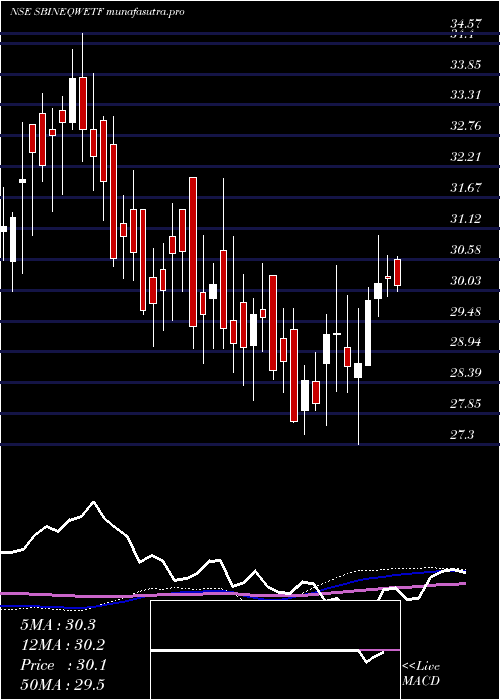Select the 30.03 price axis label
The width and height of the screenshot is (500, 700).
(x=466, y=281)
